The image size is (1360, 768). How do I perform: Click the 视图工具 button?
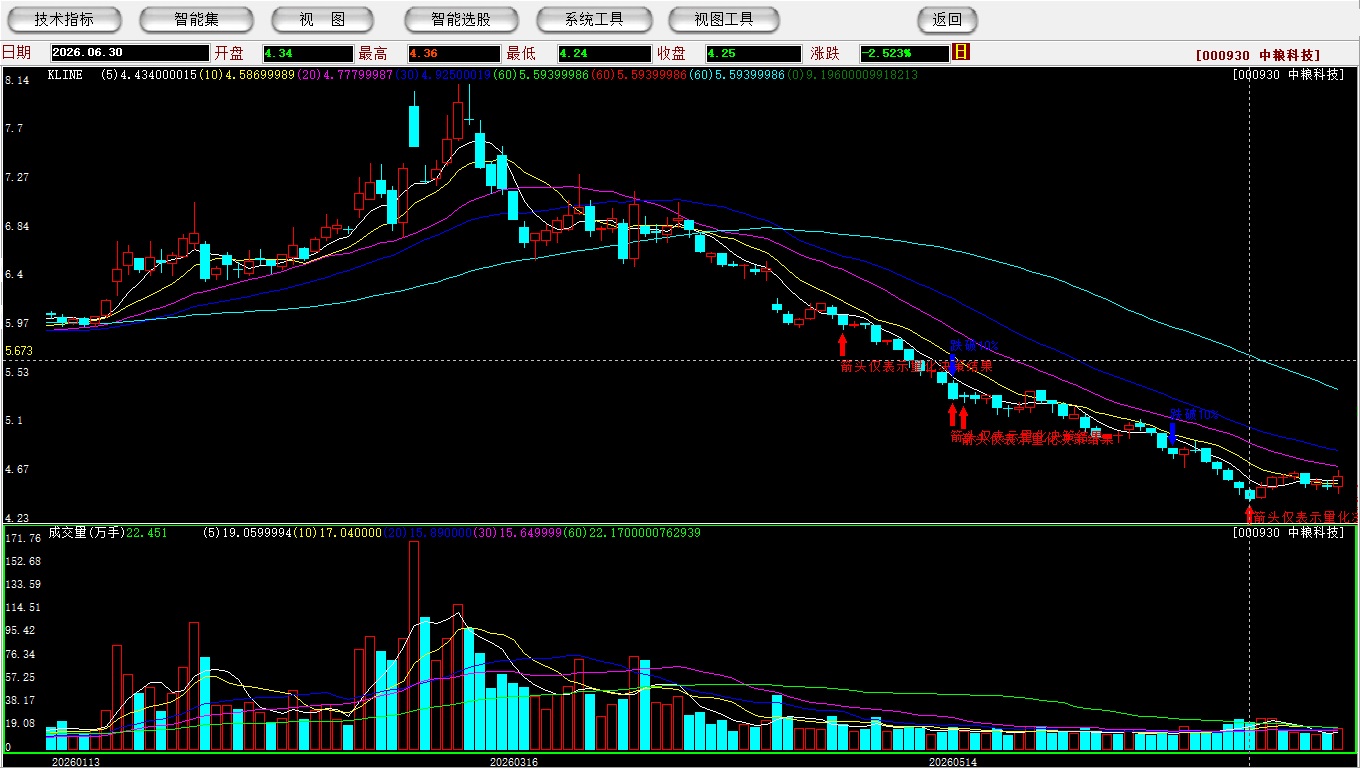pyautogui.click(x=726, y=19)
